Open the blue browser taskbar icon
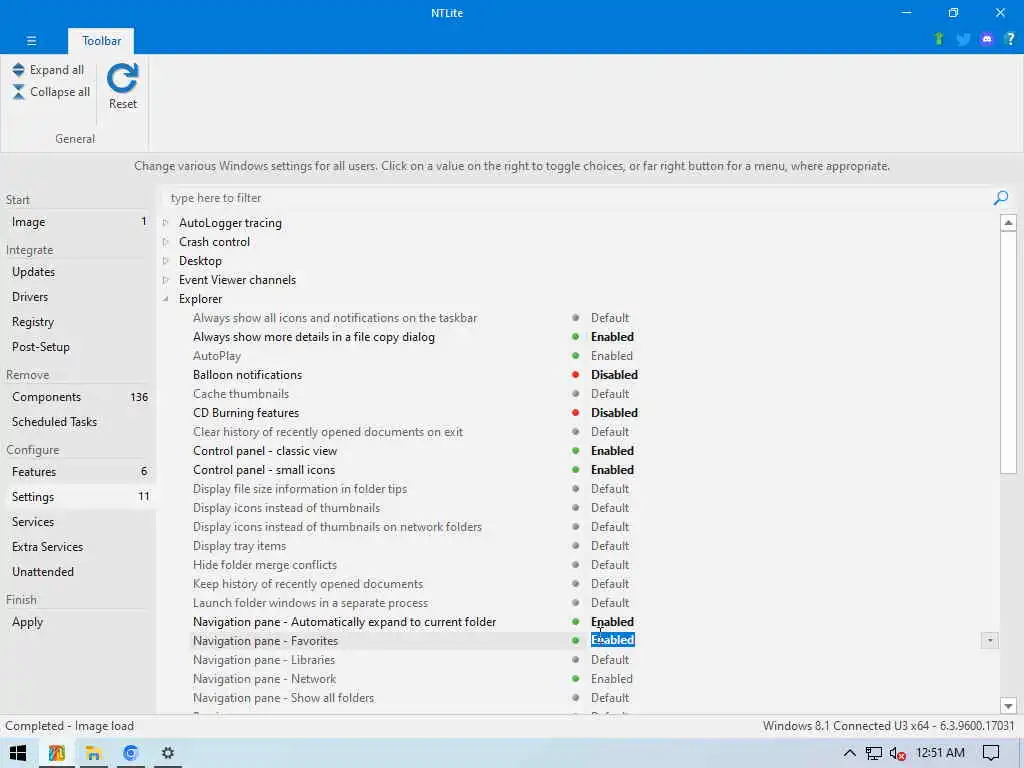The width and height of the screenshot is (1024, 768). [131, 753]
